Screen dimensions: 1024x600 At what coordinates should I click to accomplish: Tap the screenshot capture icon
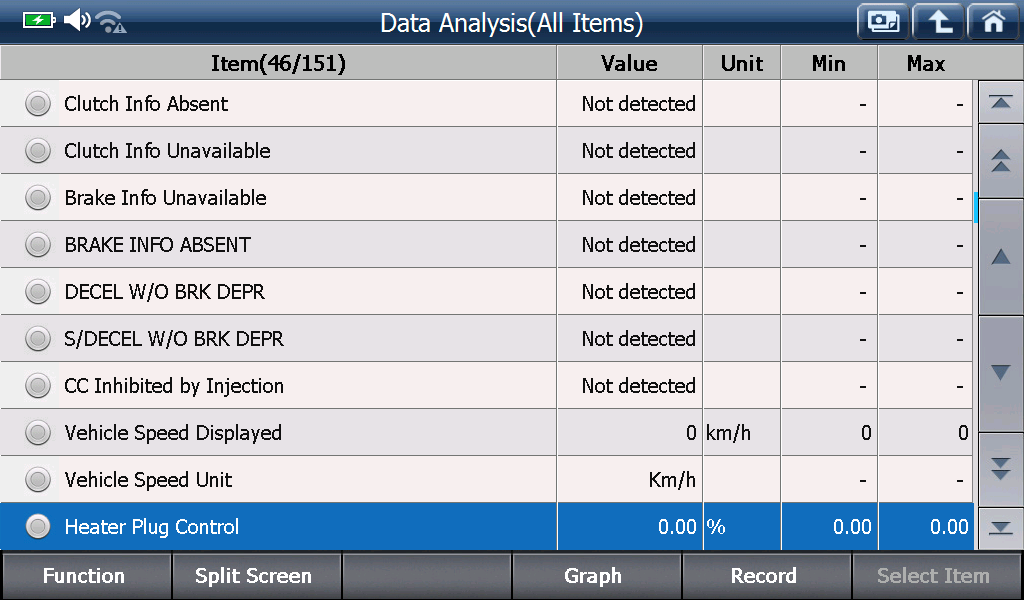click(x=883, y=22)
